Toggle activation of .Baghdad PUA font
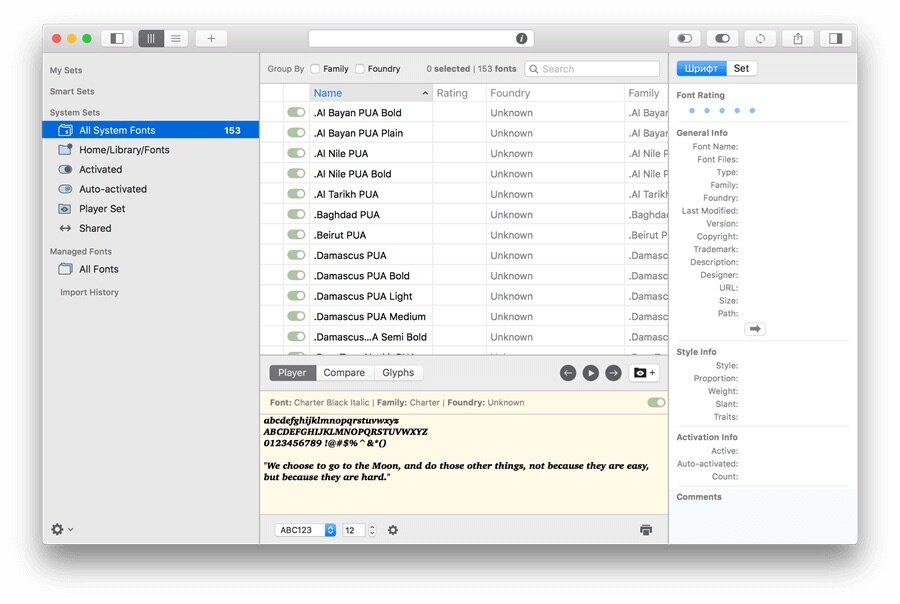 [x=296, y=214]
